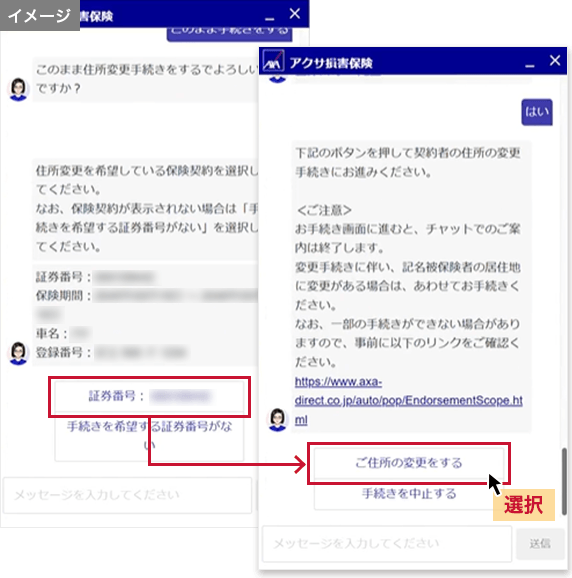This screenshot has height=578, width=572.
Task: Click the ご住所の変更をする button
Action: (408, 463)
